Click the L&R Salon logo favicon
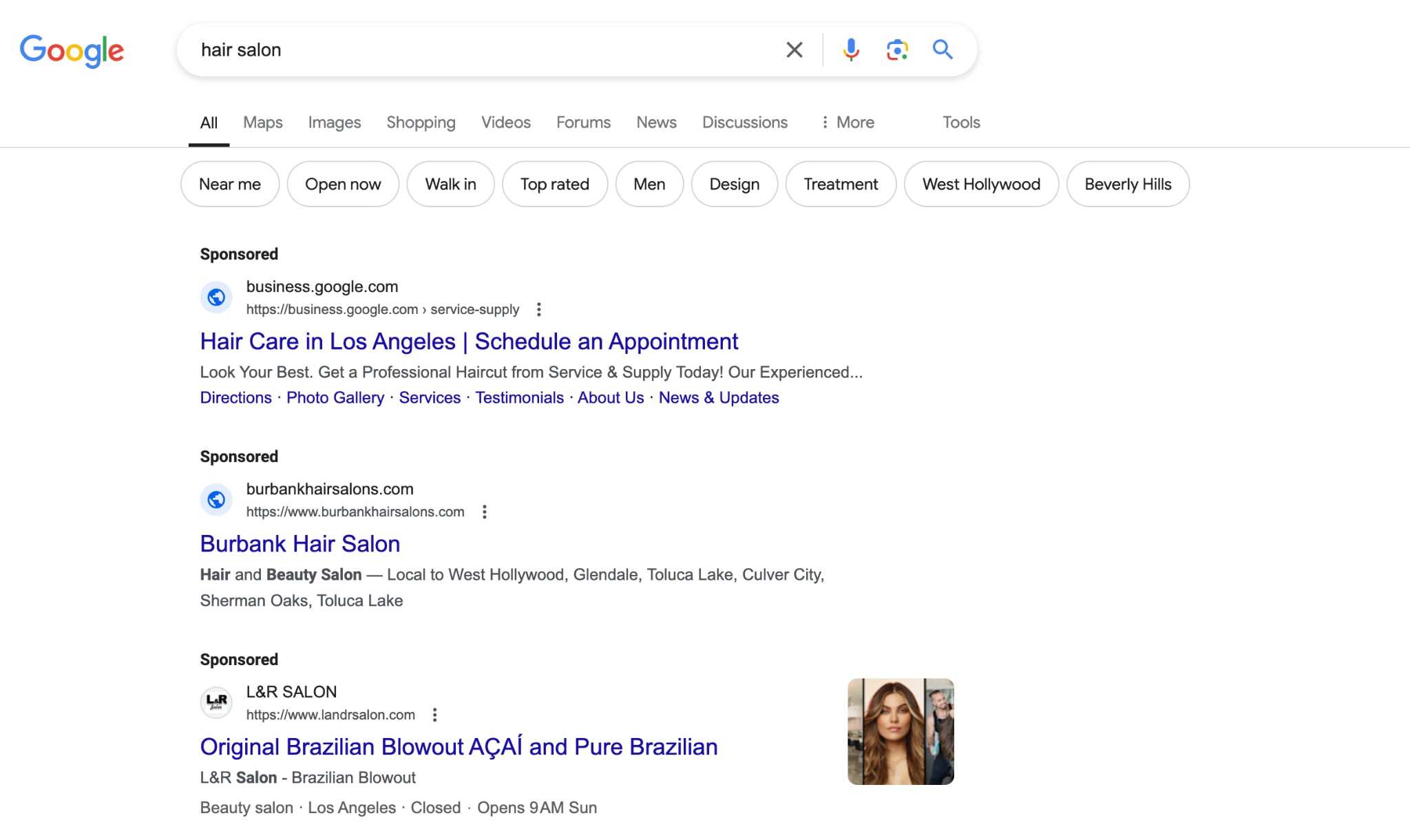Image resolution: width=1410 pixels, height=840 pixels. [216, 702]
